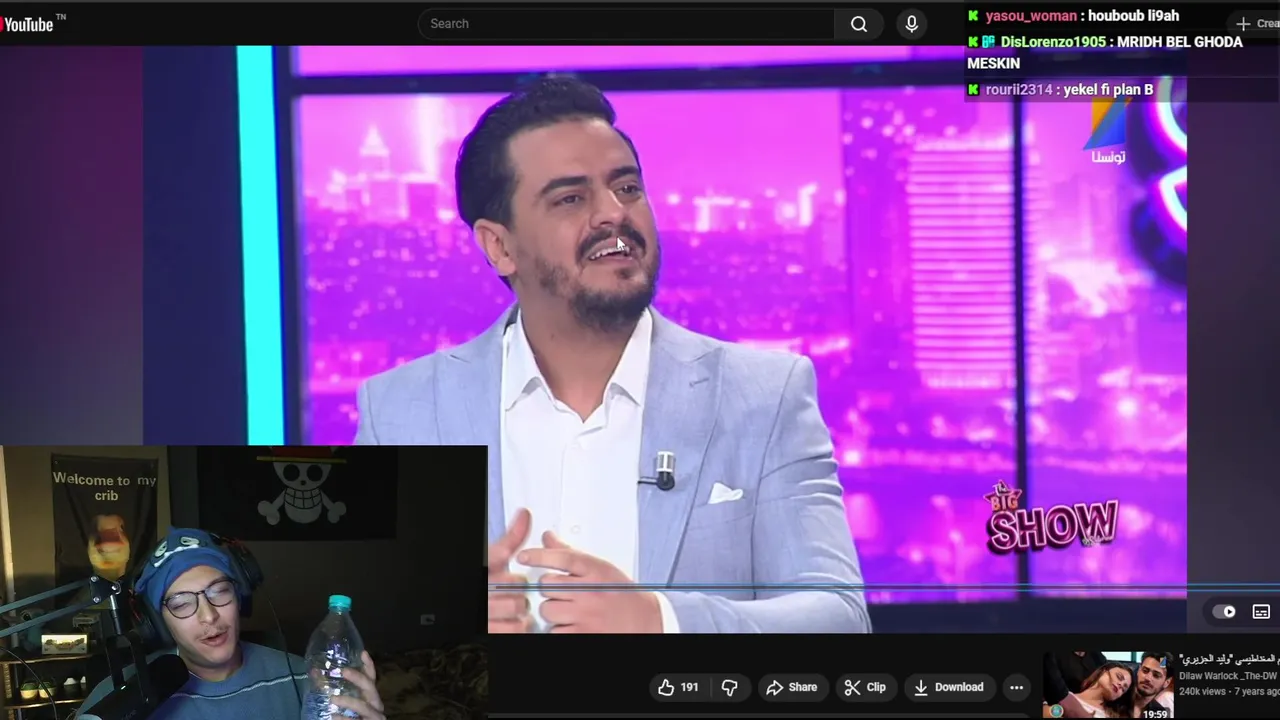Like the video with thumbs-up icon

(x=677, y=687)
